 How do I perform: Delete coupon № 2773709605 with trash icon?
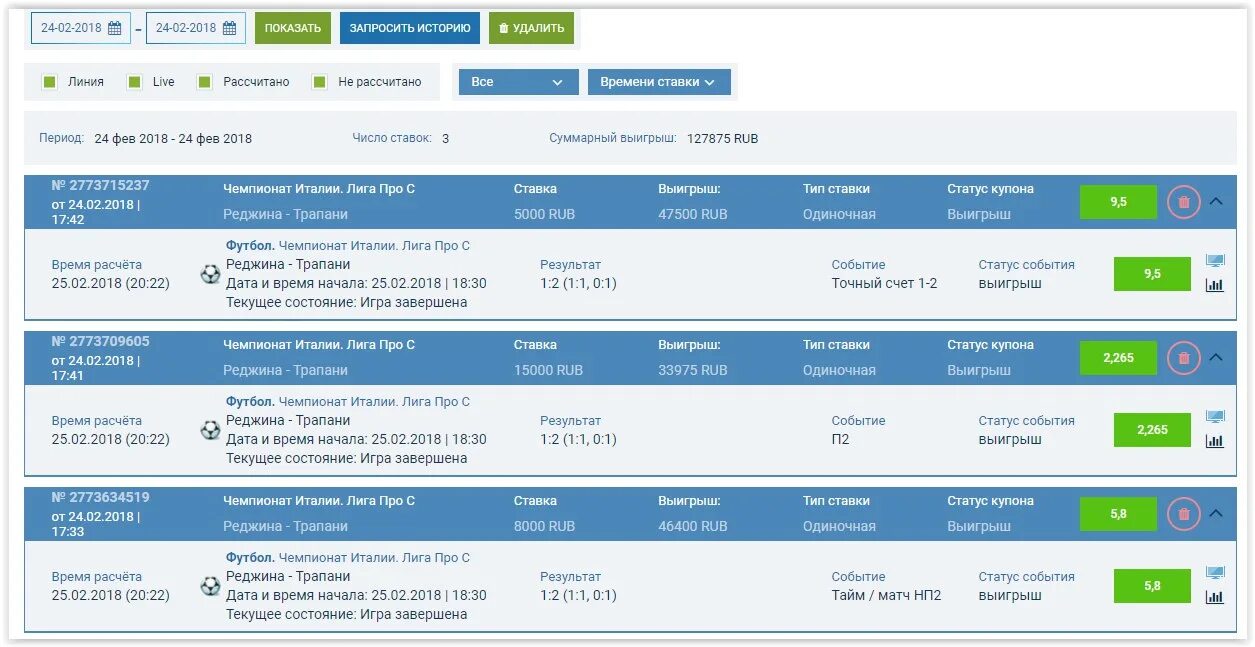(1184, 358)
